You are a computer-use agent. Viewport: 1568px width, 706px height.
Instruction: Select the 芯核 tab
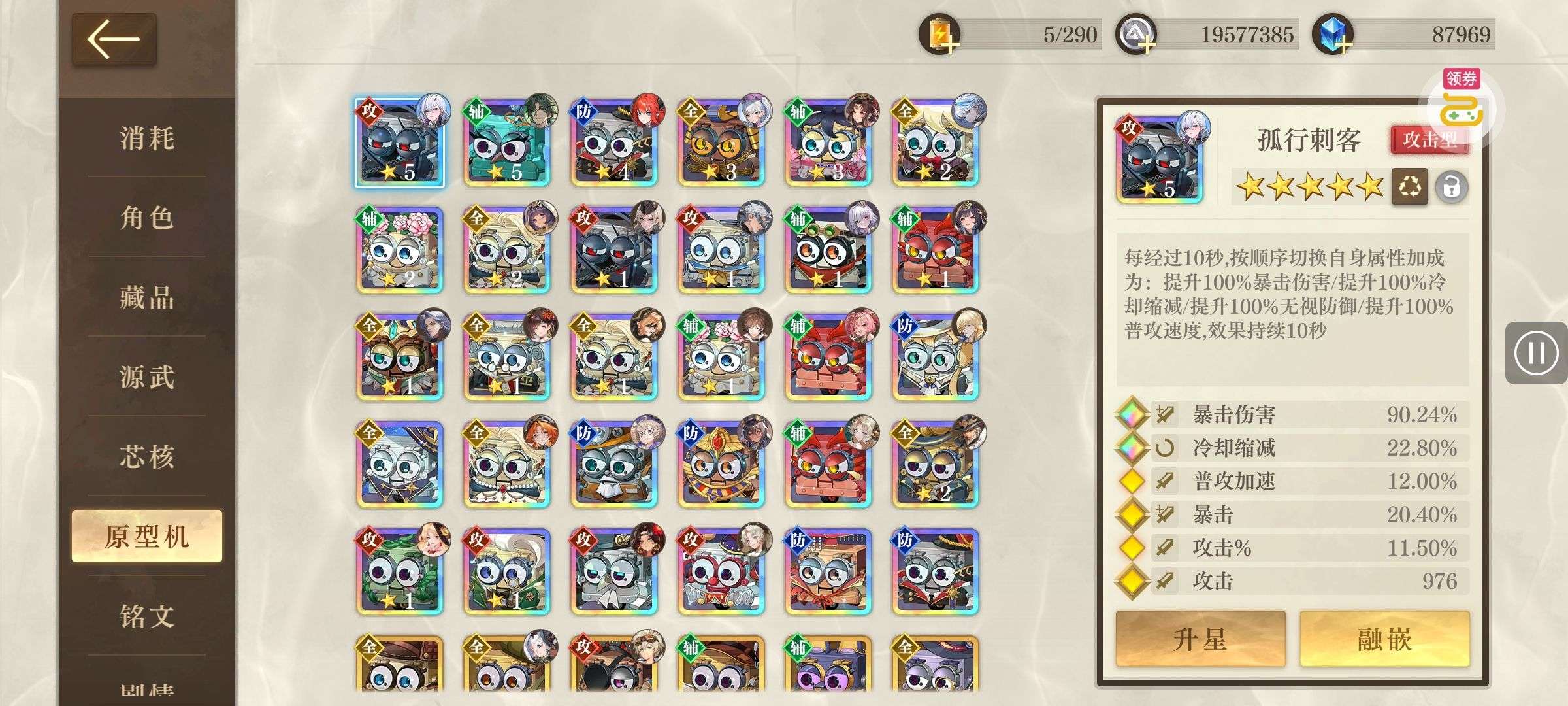147,457
